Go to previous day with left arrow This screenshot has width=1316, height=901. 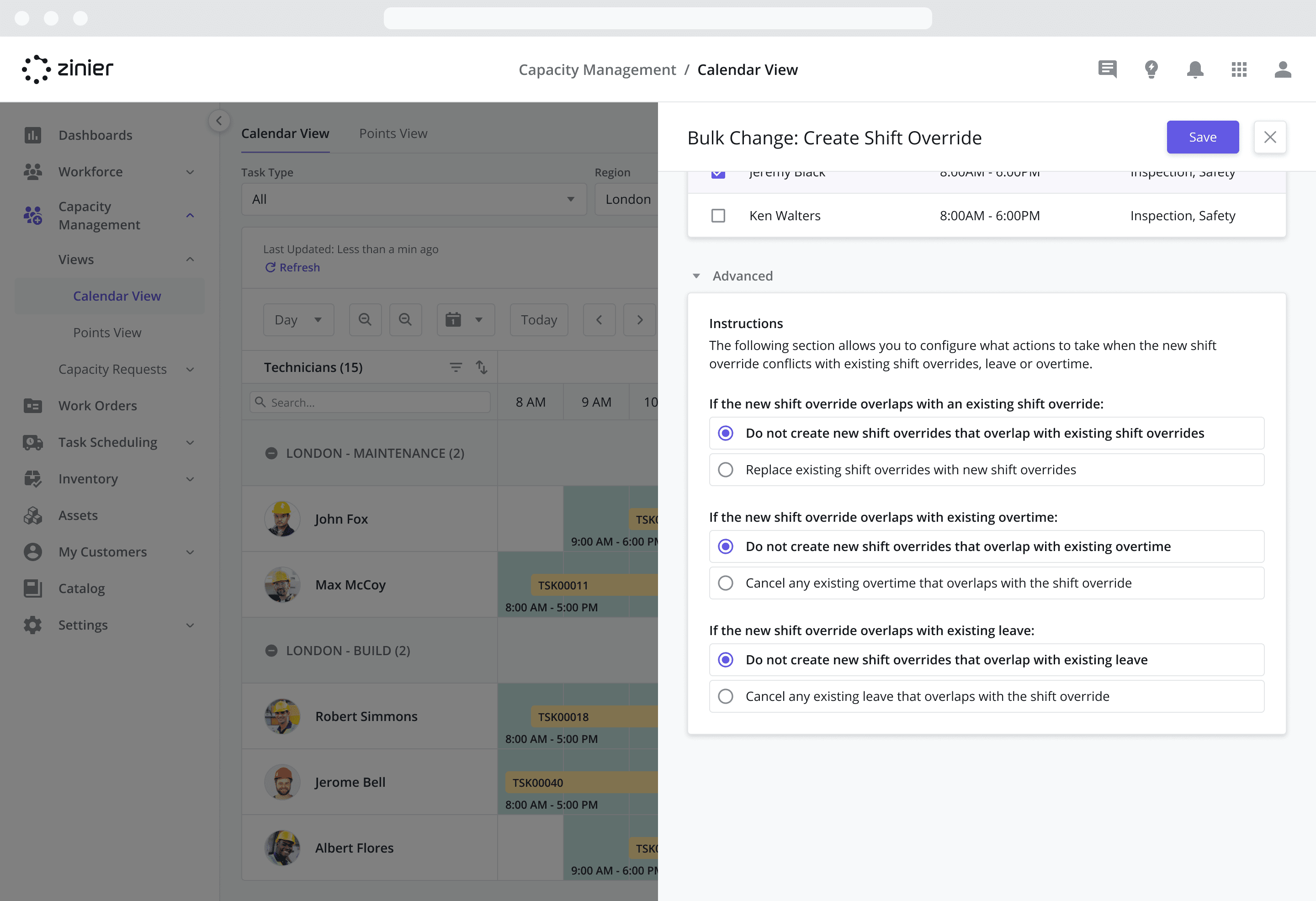[x=599, y=319]
